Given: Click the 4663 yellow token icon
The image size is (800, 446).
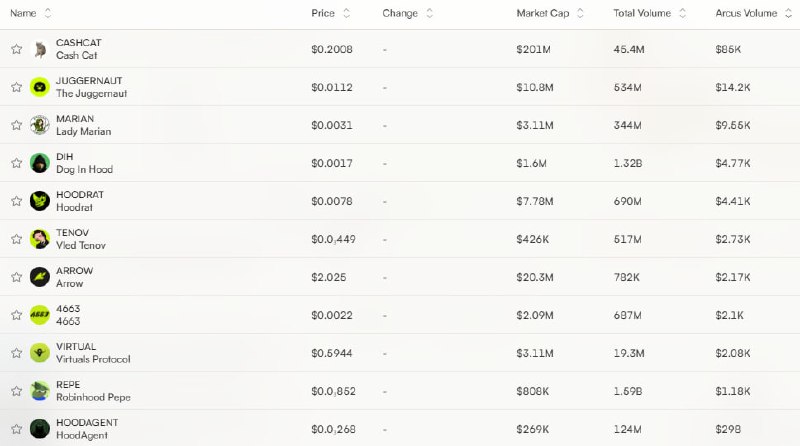Looking at the screenshot, I should (x=40, y=315).
